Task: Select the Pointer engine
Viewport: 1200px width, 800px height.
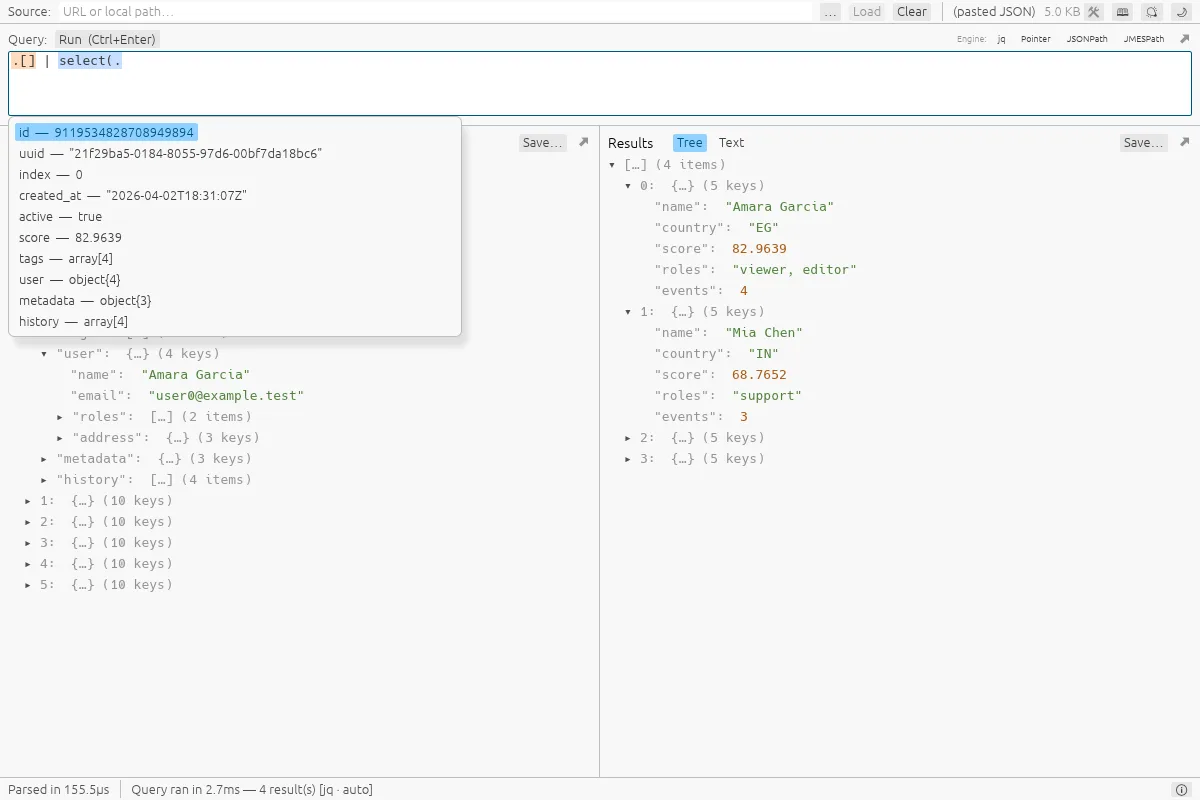Action: pos(1035,39)
